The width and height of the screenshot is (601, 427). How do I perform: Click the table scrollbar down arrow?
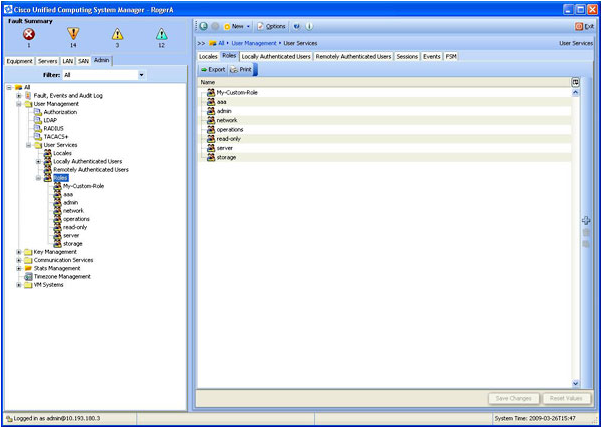[x=575, y=383]
